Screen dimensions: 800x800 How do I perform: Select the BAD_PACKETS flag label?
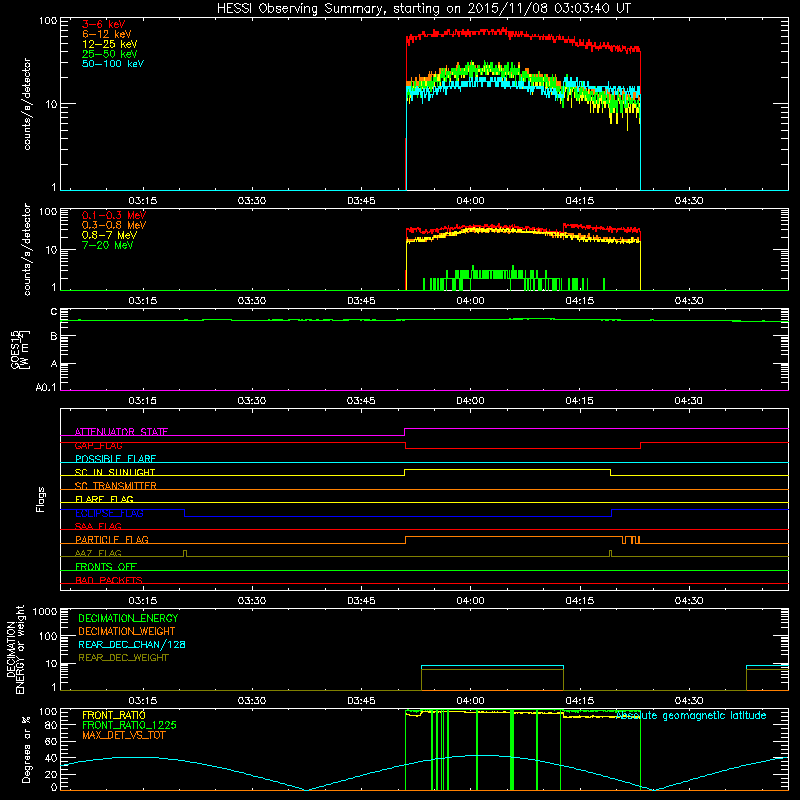[109, 580]
